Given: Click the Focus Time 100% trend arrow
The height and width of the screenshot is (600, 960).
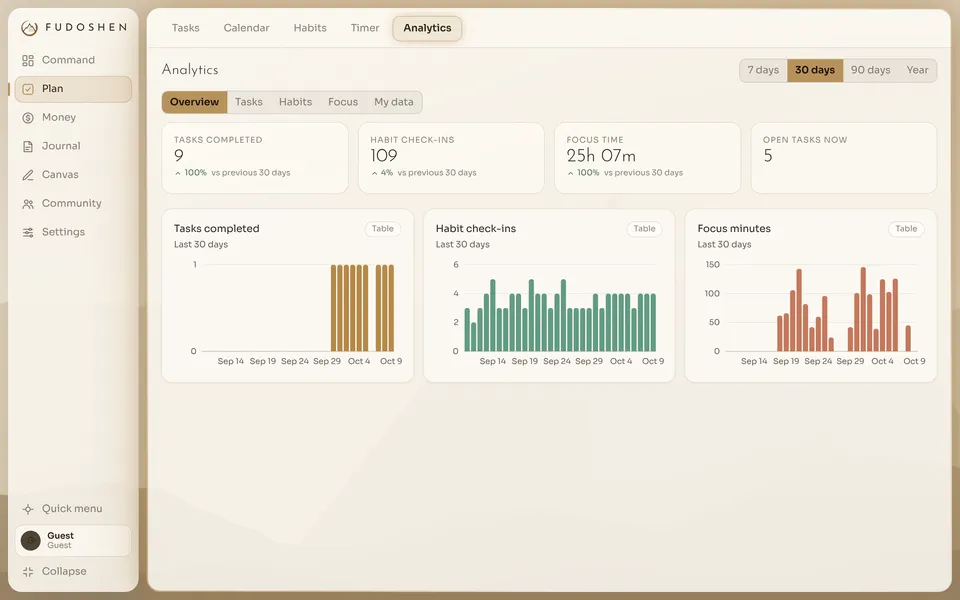Looking at the screenshot, I should tap(570, 173).
